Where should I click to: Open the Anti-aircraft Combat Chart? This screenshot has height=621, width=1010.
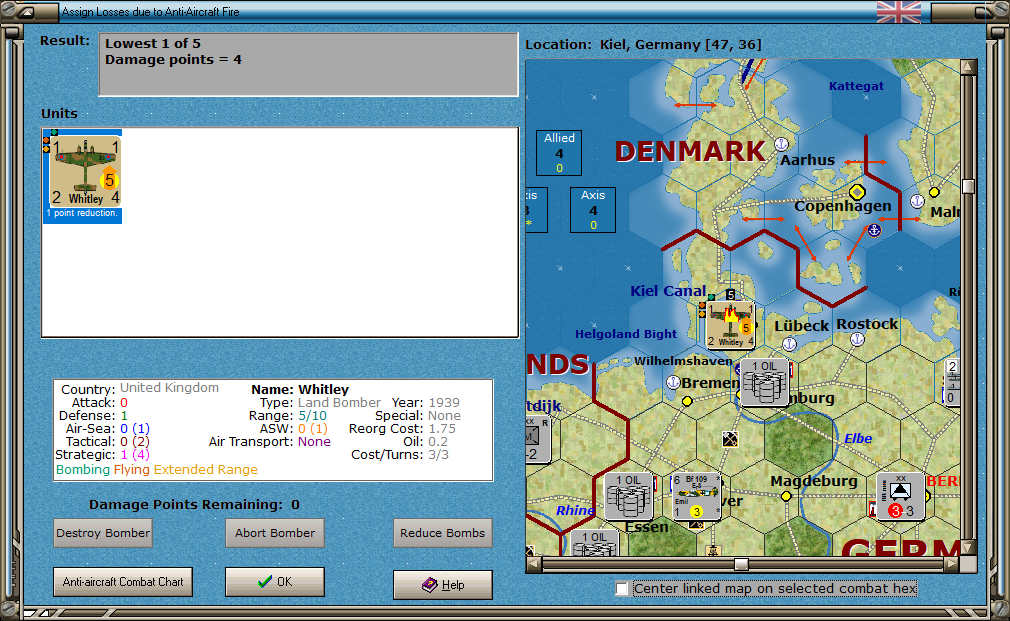point(123,582)
